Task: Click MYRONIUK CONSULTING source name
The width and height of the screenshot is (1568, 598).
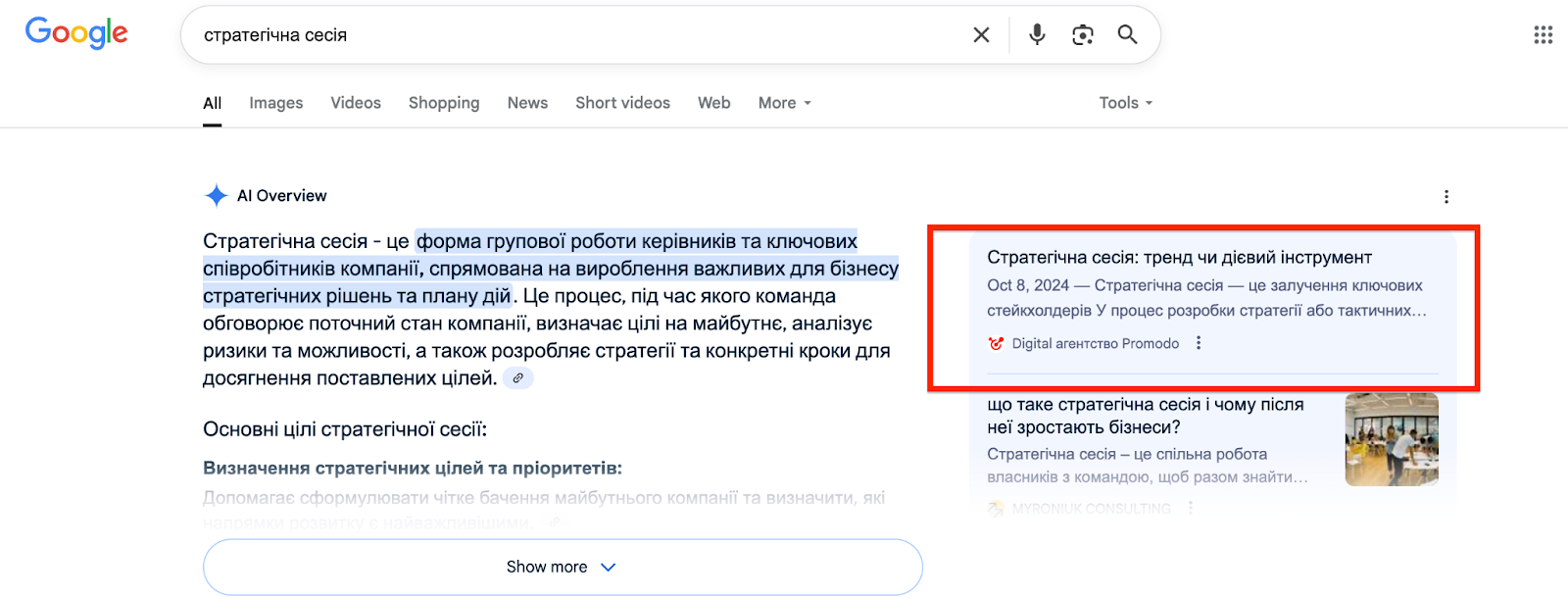Action: 1091,508
